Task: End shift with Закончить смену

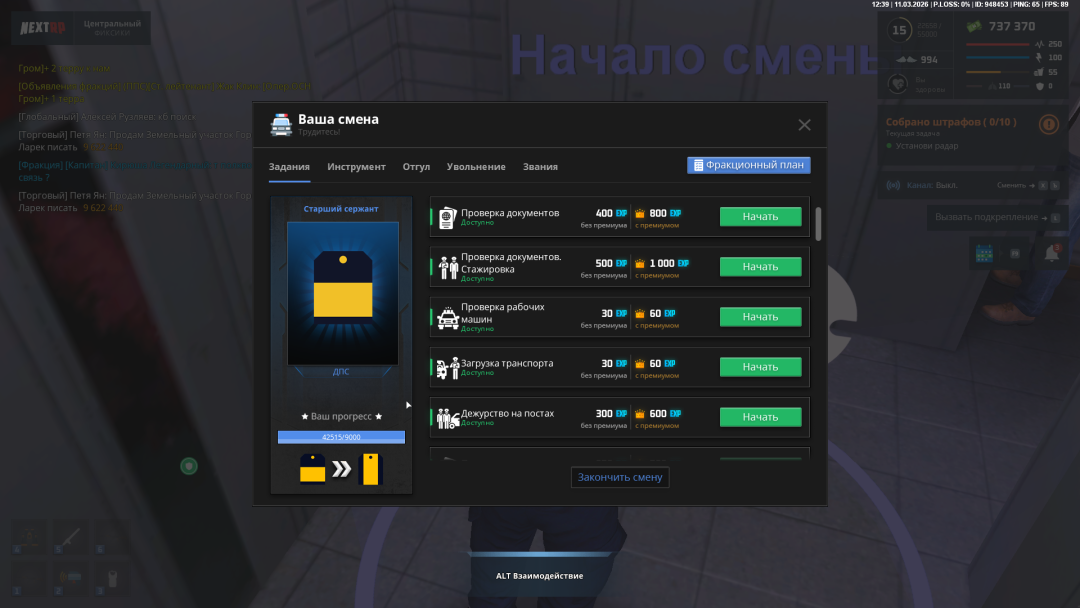Action: pyautogui.click(x=620, y=477)
